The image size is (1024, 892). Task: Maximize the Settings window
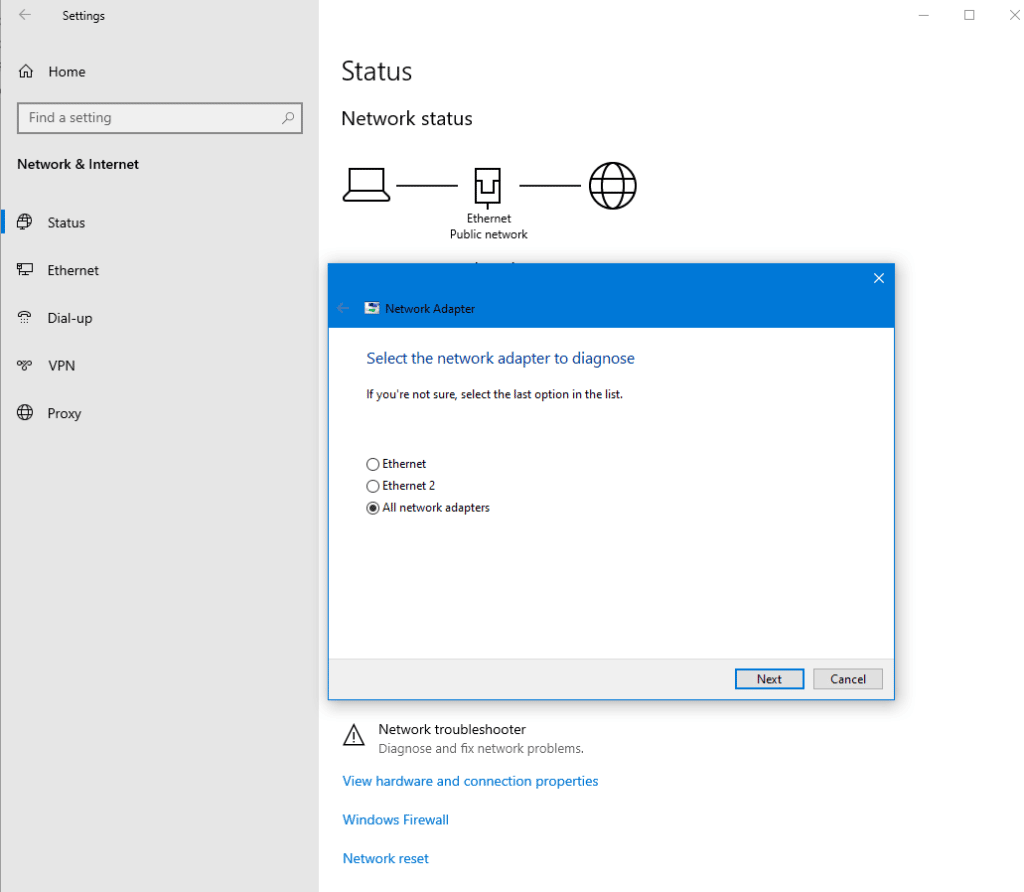[x=969, y=15]
